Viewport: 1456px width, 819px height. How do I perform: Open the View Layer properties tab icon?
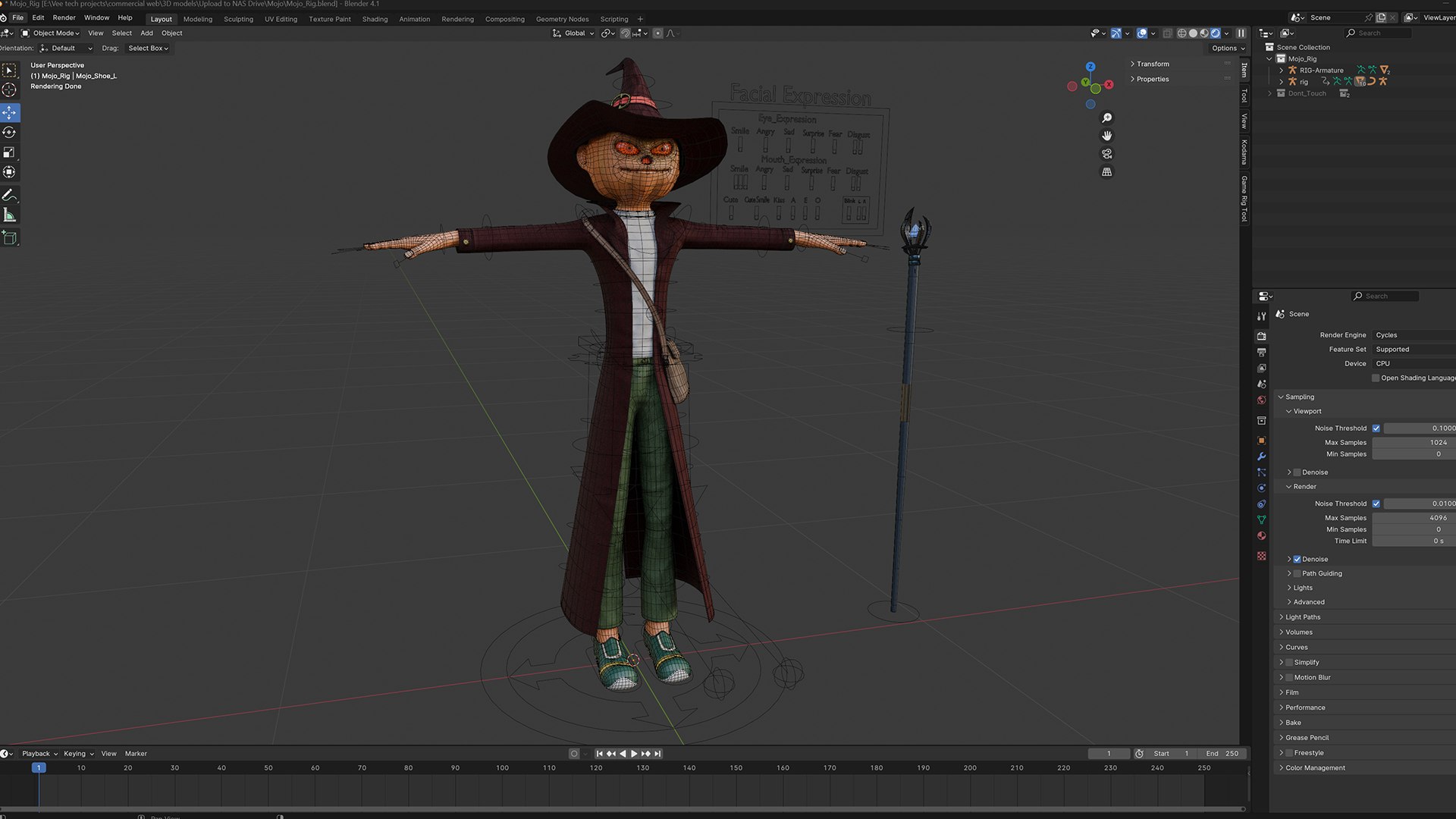[x=1261, y=369]
